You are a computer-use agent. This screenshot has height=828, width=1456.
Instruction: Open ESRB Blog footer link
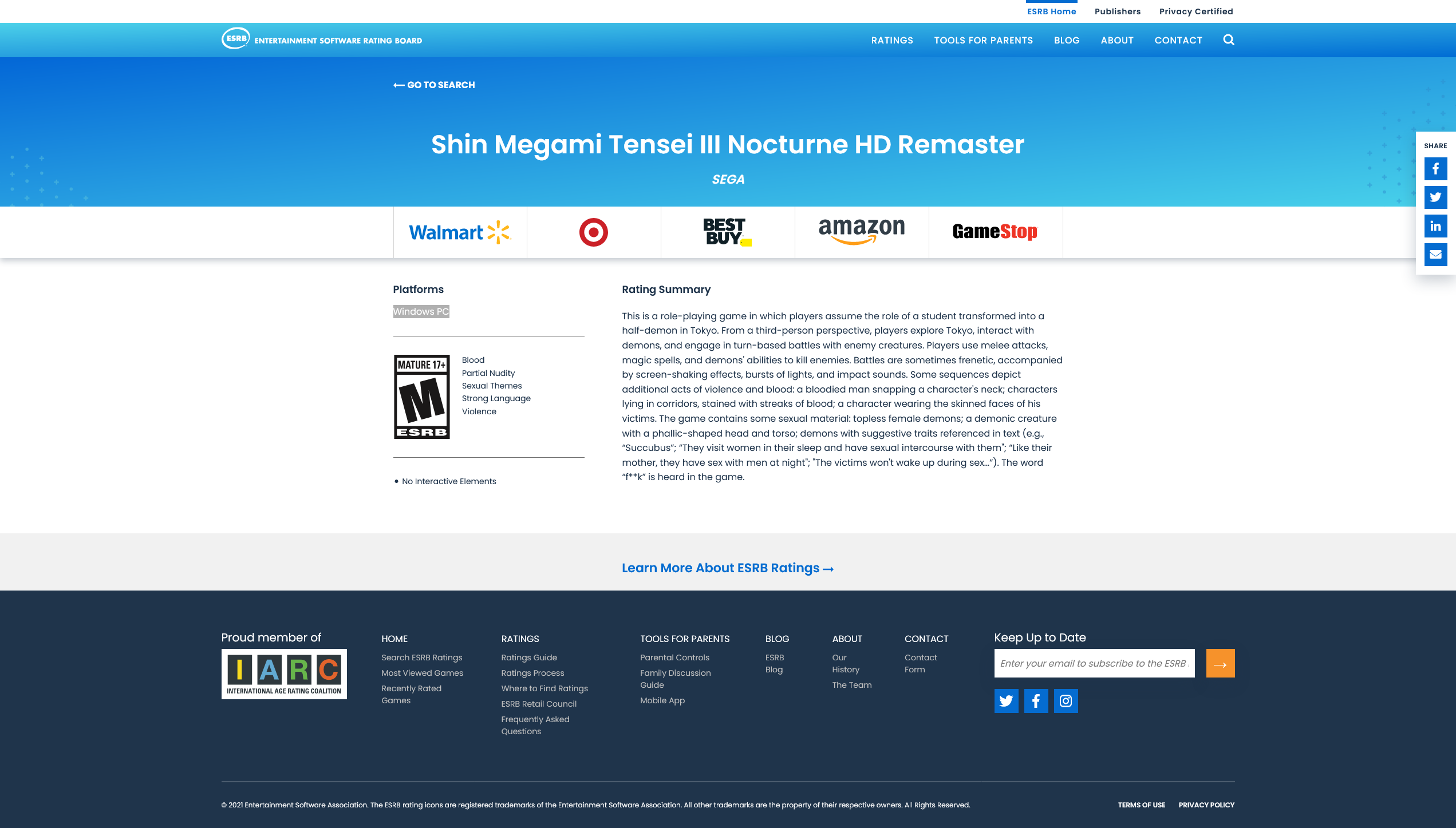click(775, 663)
